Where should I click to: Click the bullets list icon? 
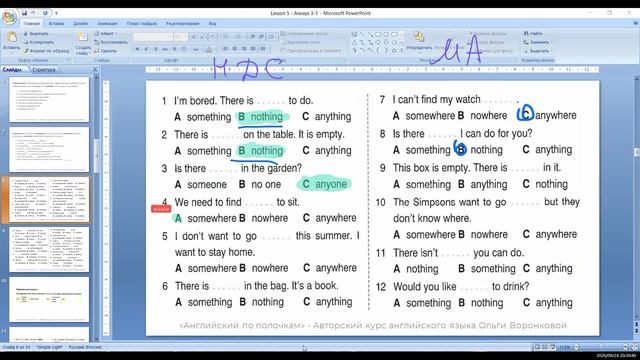coord(227,37)
